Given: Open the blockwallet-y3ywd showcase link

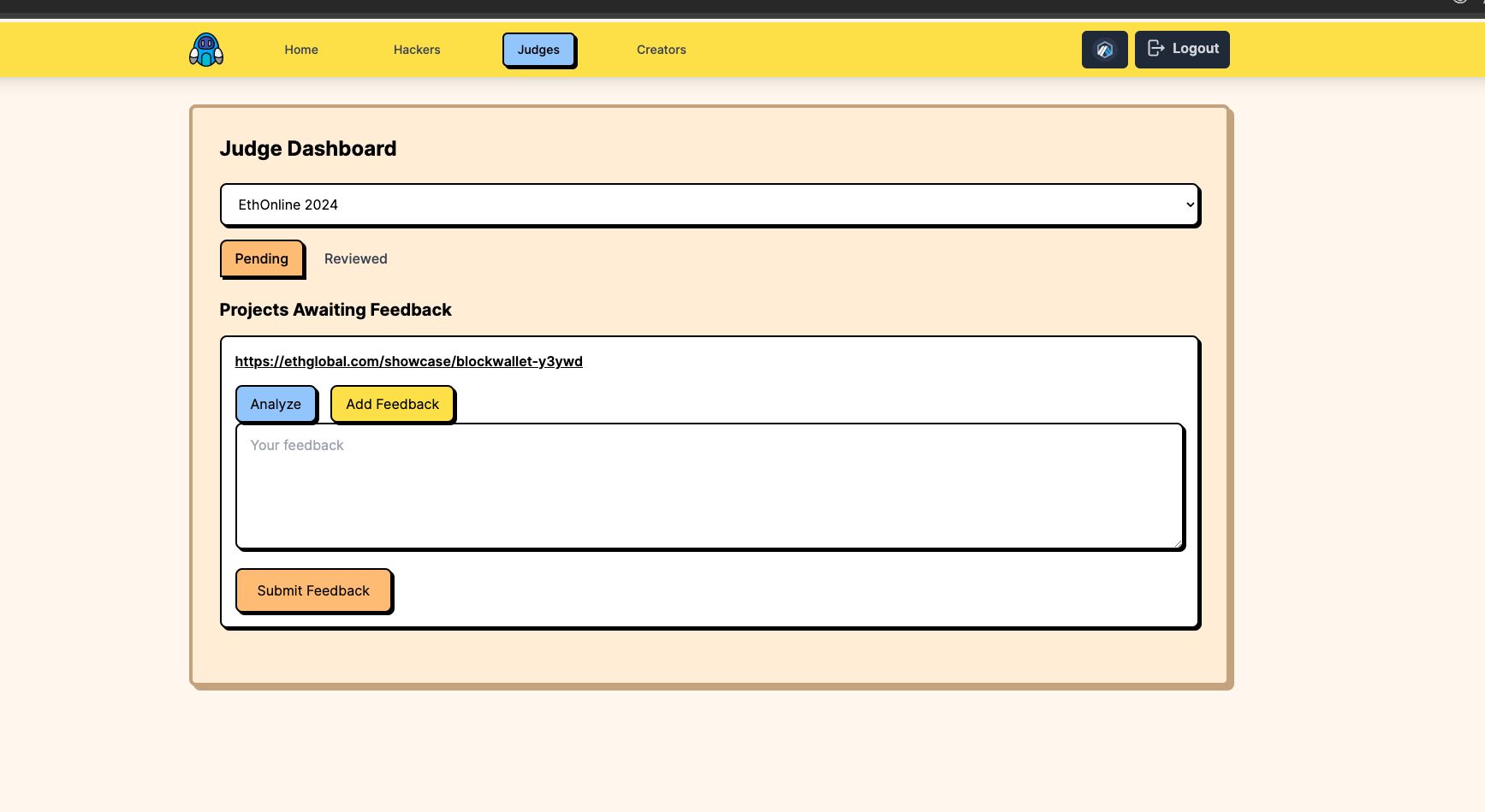Looking at the screenshot, I should click(408, 361).
